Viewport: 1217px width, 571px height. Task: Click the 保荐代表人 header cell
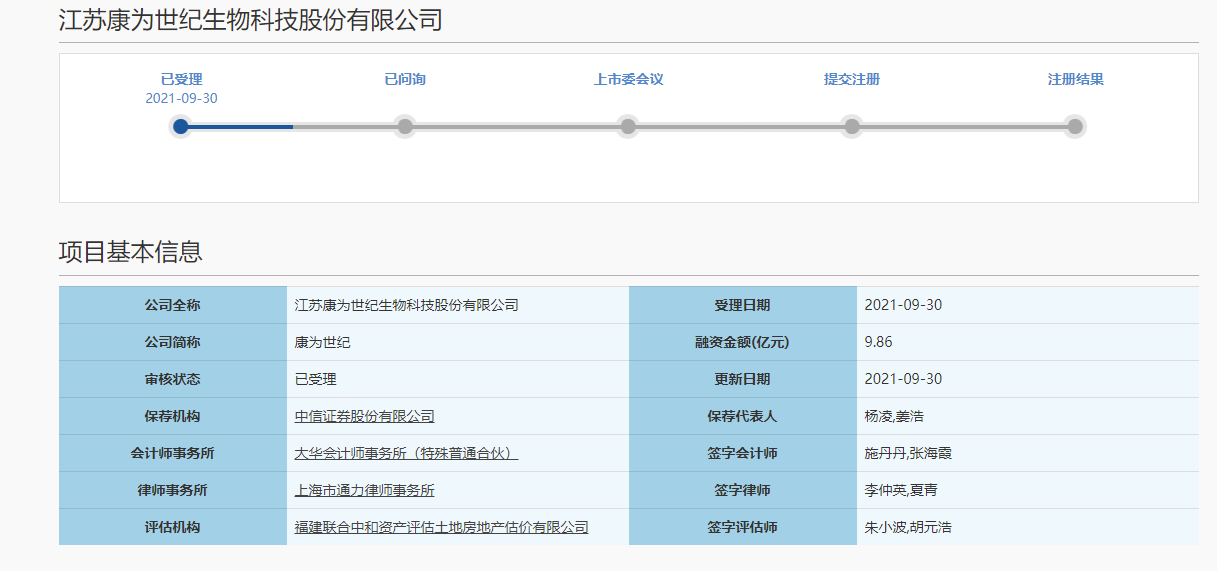pyautogui.click(x=743, y=416)
